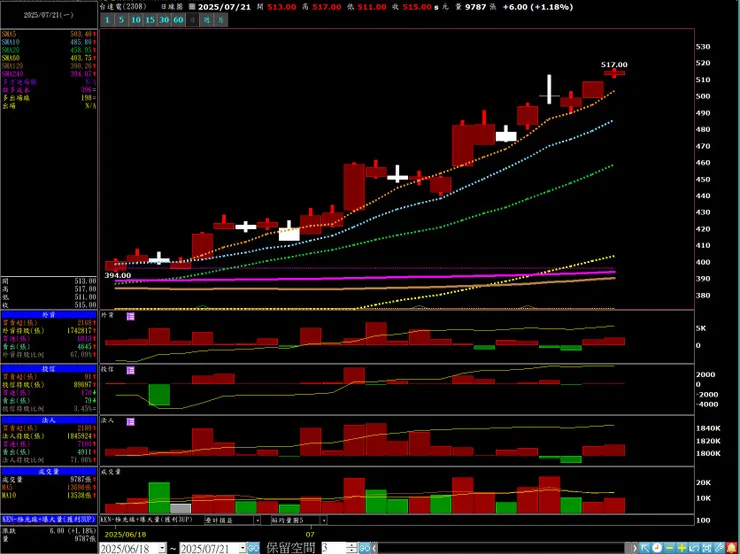The height and width of the screenshot is (554, 740).
Task: Click the fit-to-screen icon in bottom toolbar
Action: point(706,548)
